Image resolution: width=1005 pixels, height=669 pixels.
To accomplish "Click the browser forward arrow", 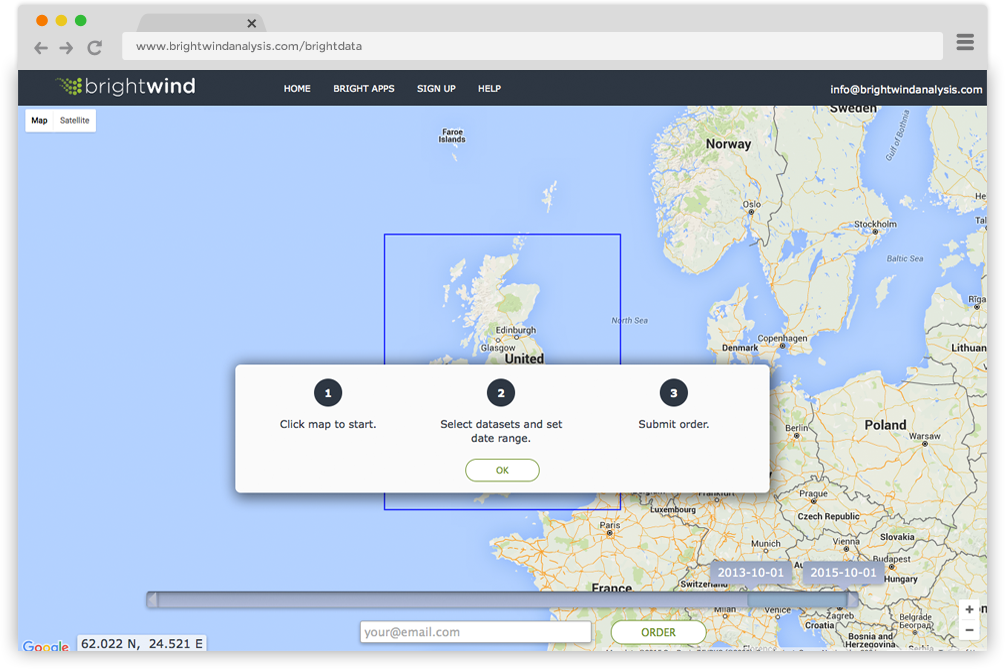I will pos(67,47).
